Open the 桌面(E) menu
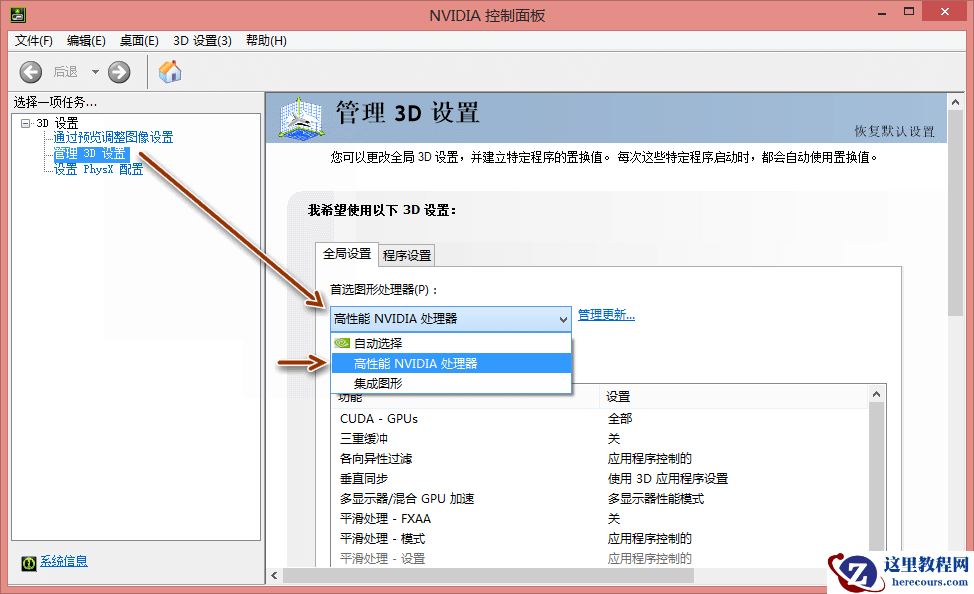The image size is (974, 594). [139, 40]
